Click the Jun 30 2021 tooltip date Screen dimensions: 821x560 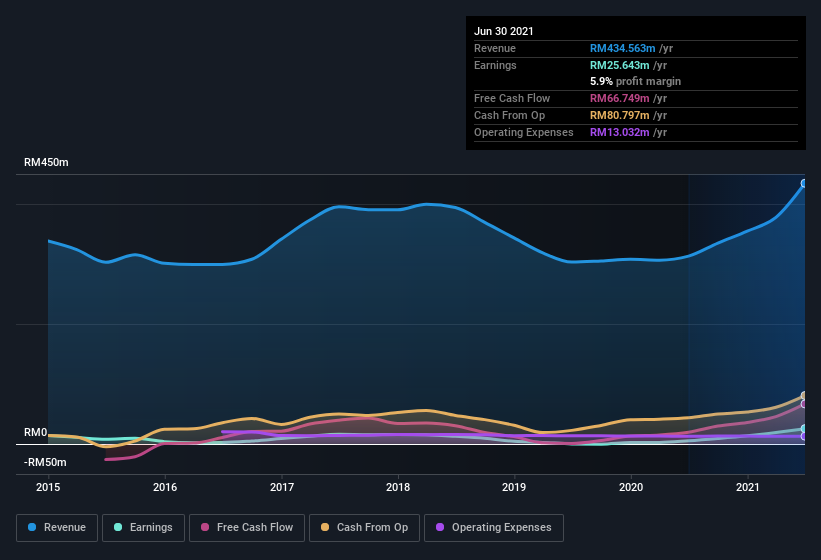(504, 31)
